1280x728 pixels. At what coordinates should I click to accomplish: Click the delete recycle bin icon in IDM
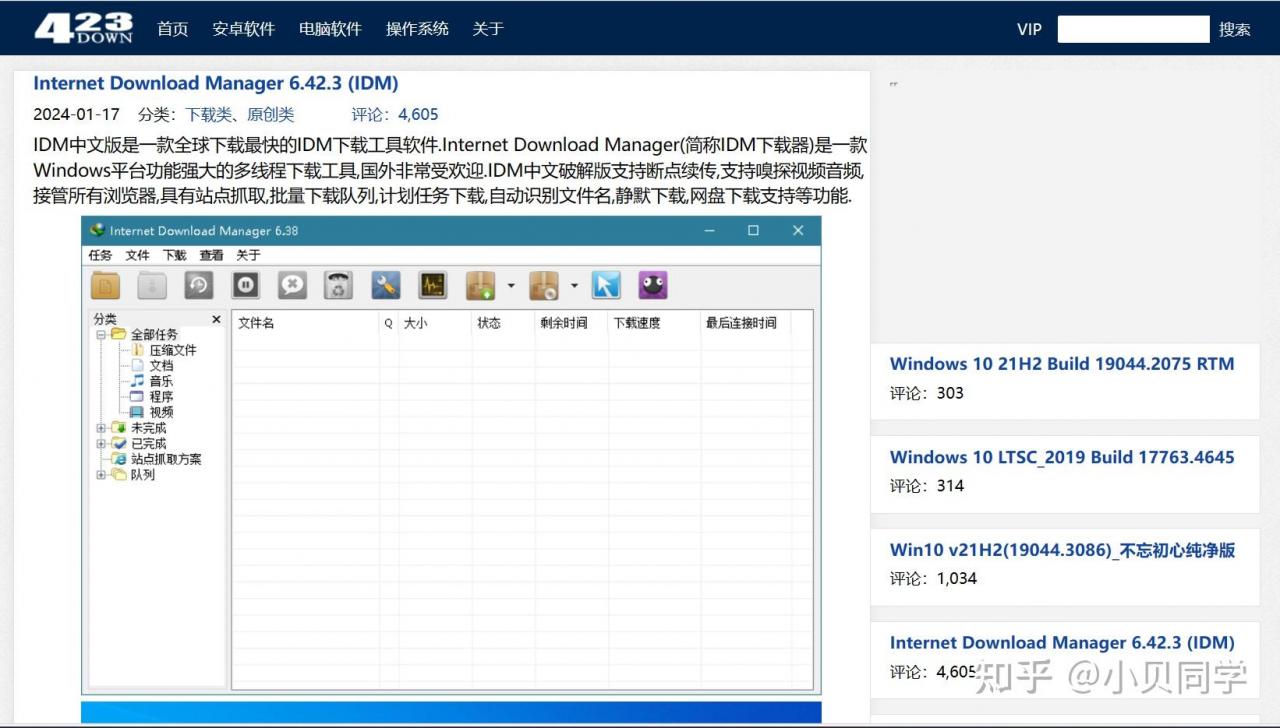coord(339,286)
